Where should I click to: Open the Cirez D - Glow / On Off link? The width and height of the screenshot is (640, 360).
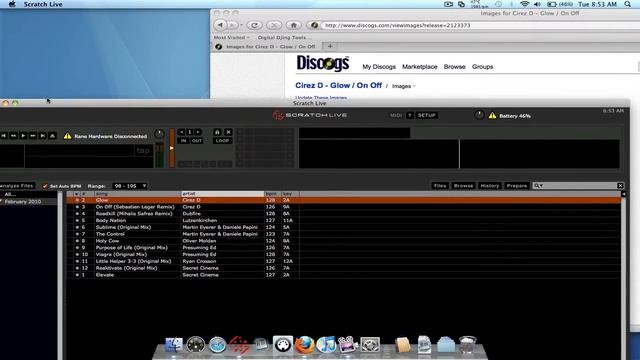338,85
